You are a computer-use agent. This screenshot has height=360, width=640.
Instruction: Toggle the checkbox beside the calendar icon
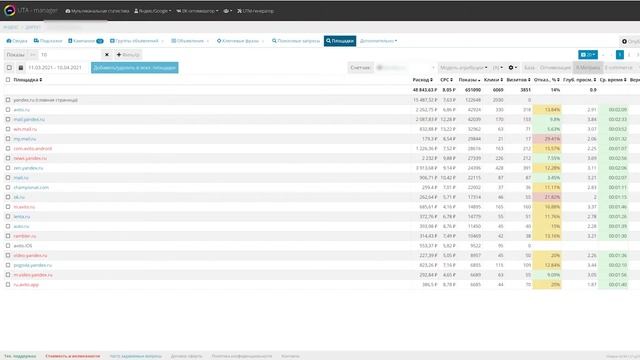click(x=9, y=67)
